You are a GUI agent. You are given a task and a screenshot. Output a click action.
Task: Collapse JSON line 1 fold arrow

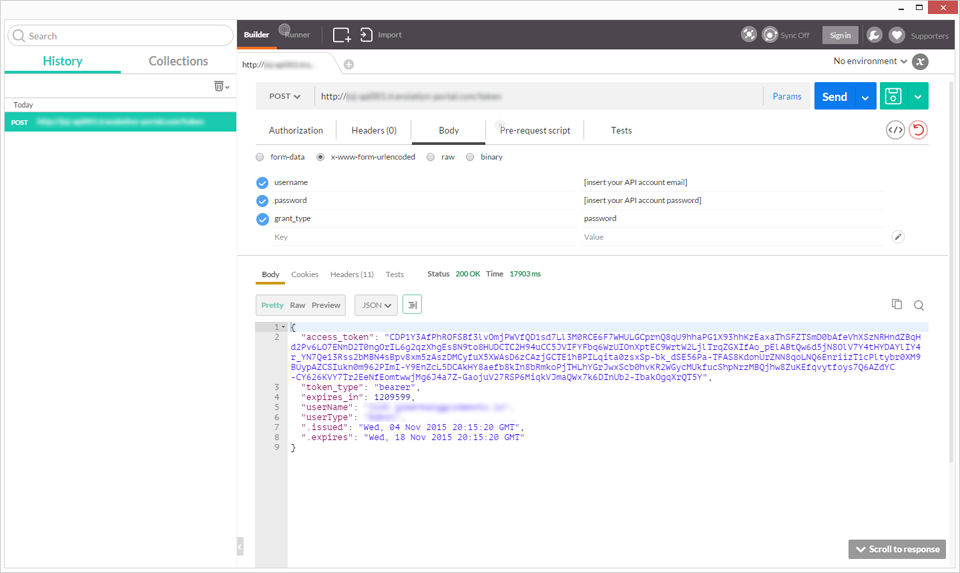pos(283,327)
